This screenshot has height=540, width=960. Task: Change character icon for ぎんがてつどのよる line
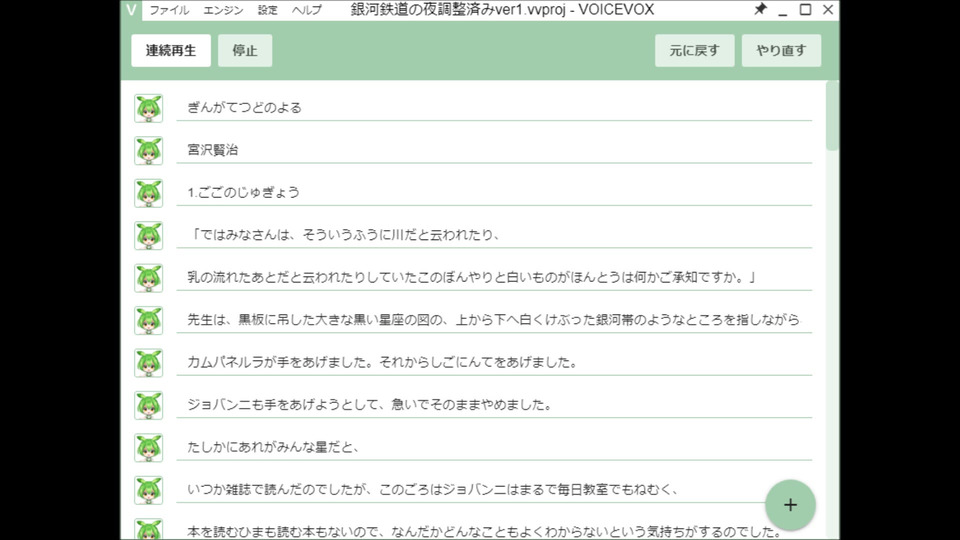tap(149, 108)
